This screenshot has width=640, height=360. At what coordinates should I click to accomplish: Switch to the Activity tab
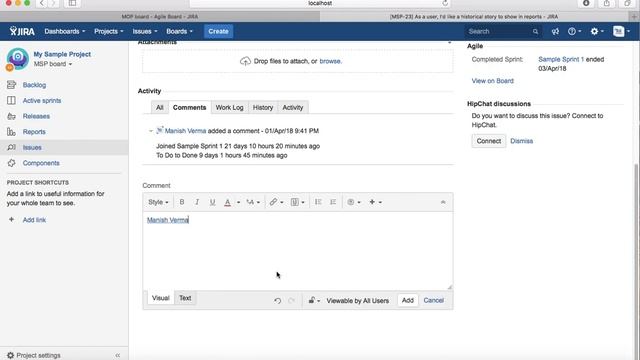click(x=293, y=107)
